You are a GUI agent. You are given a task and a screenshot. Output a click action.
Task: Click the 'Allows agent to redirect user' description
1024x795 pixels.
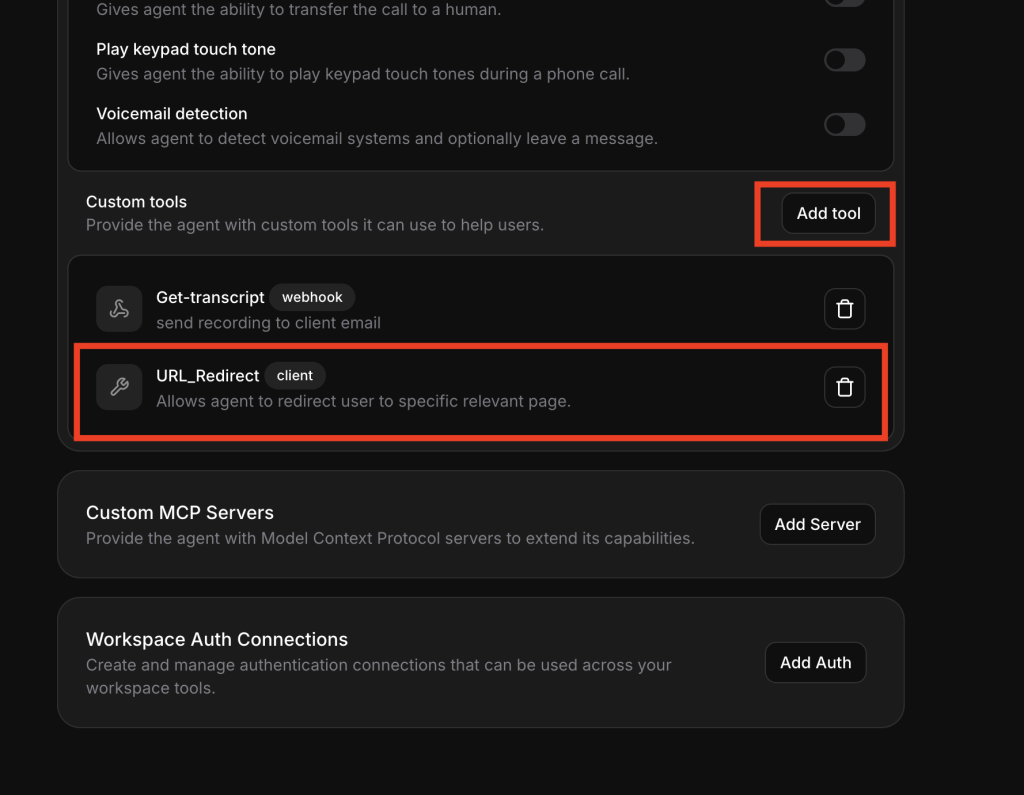363,401
